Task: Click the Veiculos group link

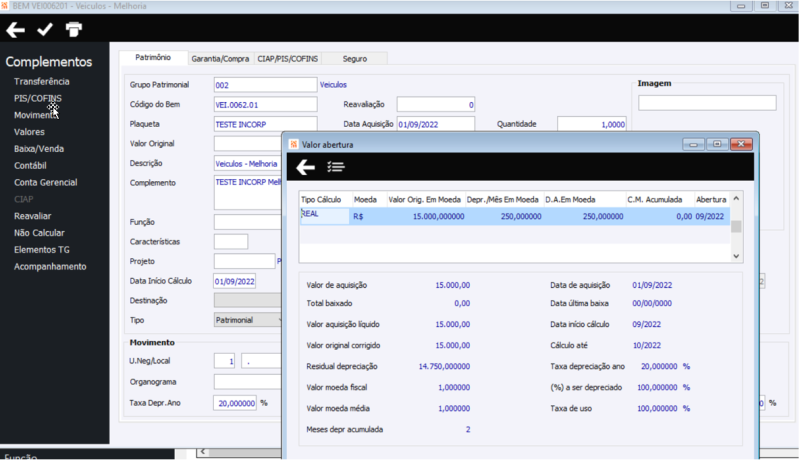Action: [333, 85]
